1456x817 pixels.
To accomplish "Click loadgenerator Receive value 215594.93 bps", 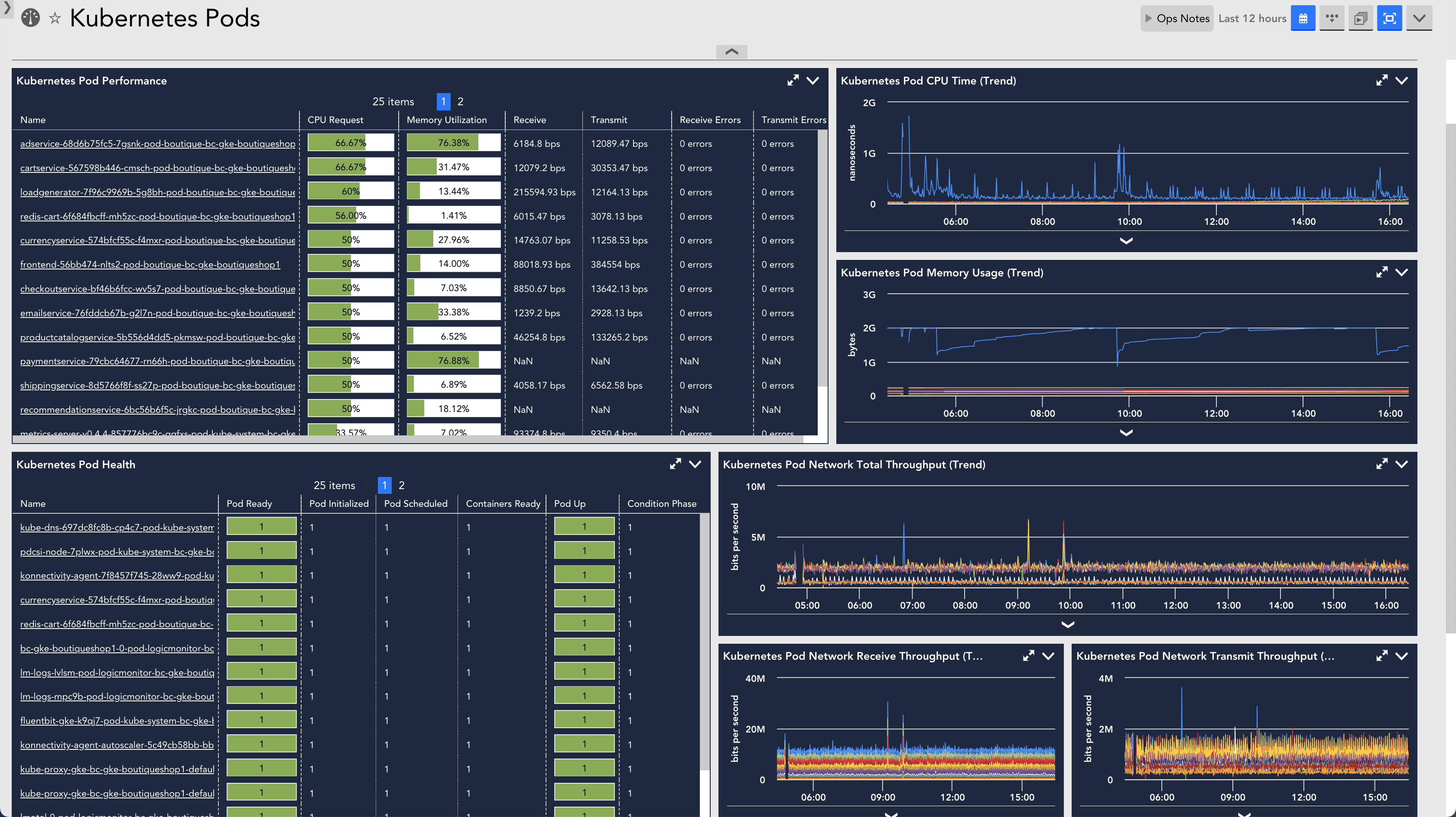I will 544,192.
